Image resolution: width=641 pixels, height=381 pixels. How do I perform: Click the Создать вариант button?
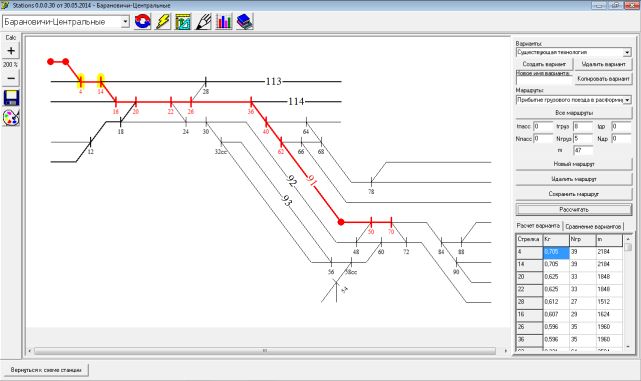click(x=544, y=64)
